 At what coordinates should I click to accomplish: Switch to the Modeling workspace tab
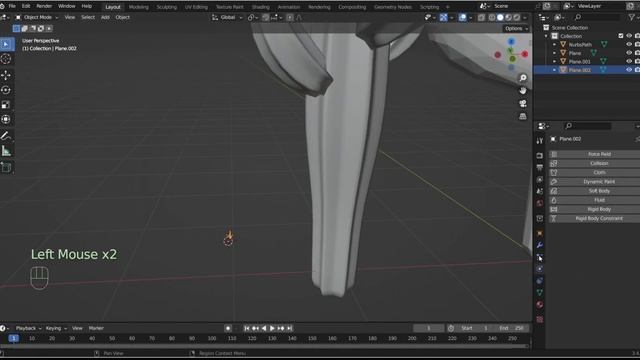[139, 7]
